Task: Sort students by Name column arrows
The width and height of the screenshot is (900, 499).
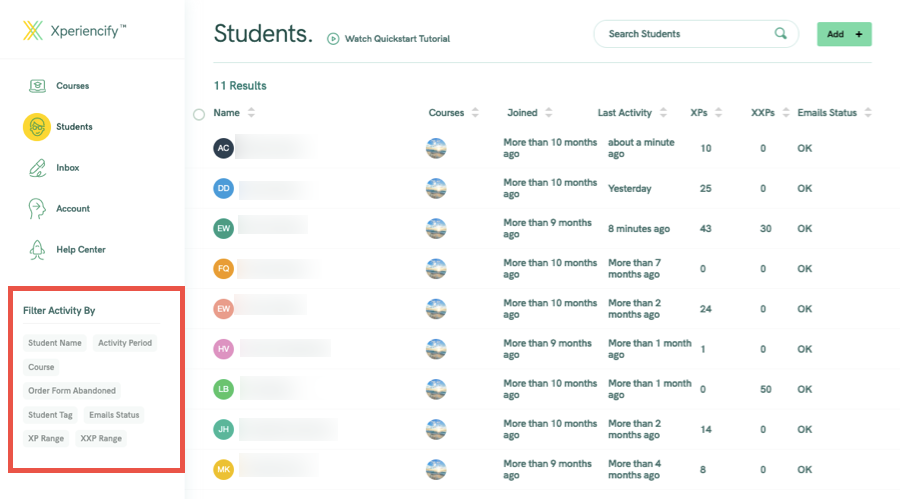Action: point(251,113)
